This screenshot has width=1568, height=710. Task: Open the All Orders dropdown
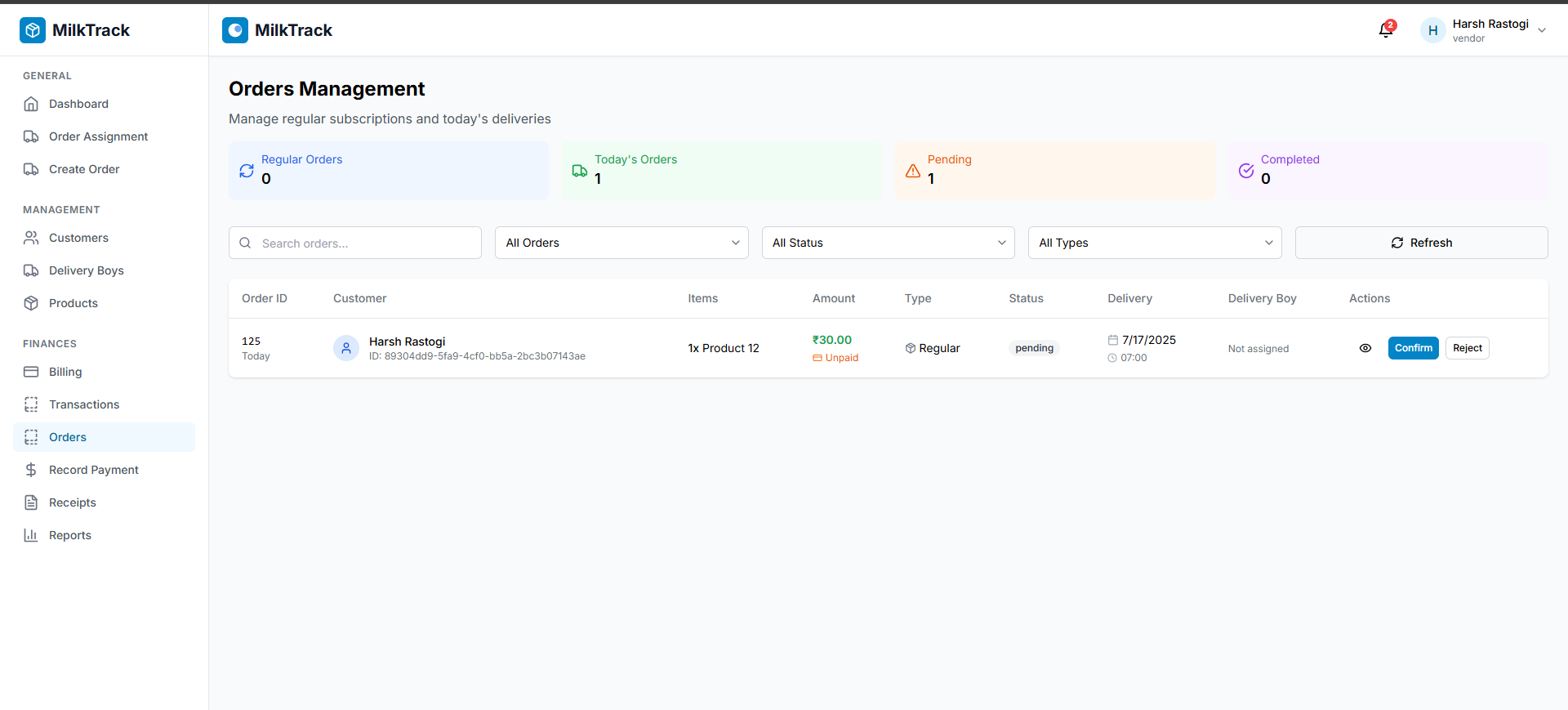tap(621, 243)
